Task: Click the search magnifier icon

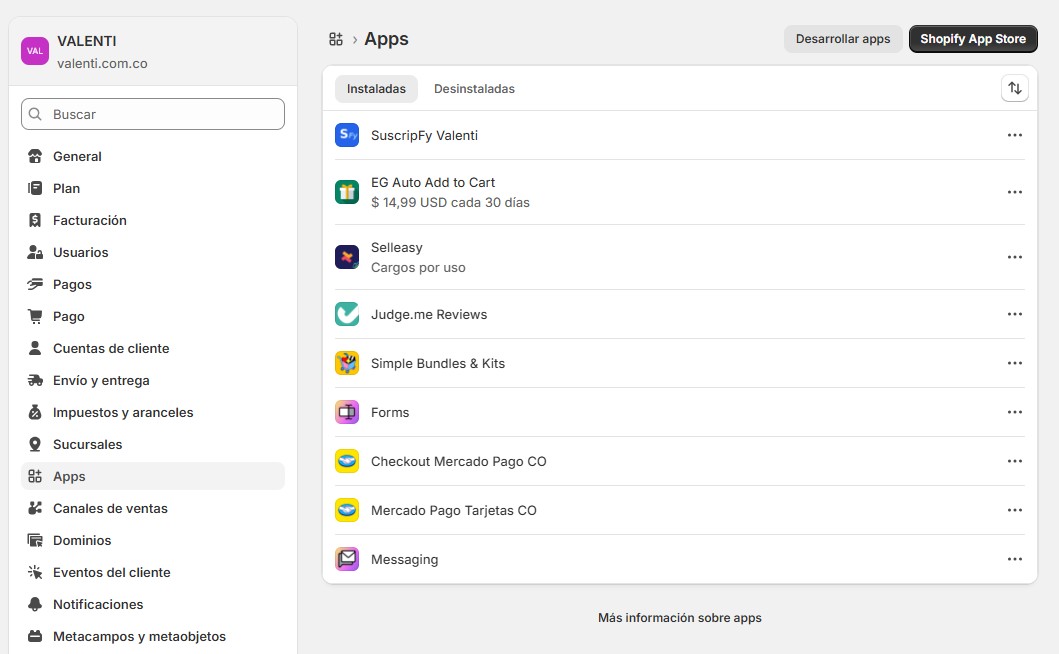Action: coord(35,114)
